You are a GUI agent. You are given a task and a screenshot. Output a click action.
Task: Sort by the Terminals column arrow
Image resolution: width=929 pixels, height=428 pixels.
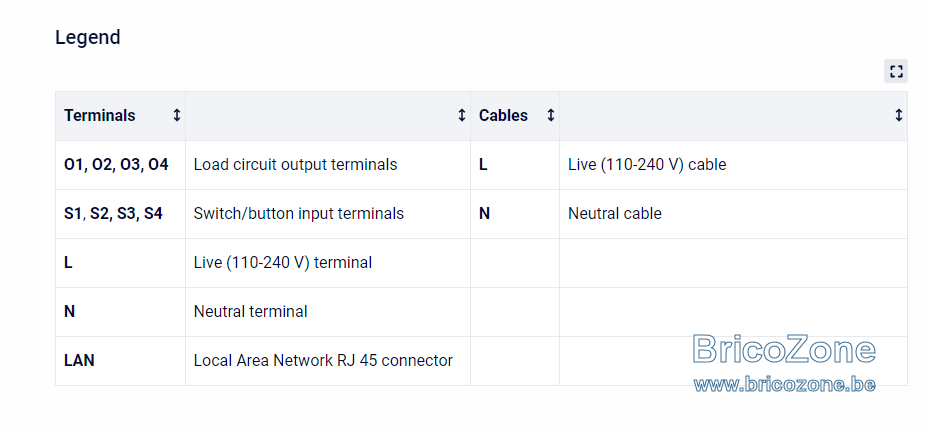(177, 115)
